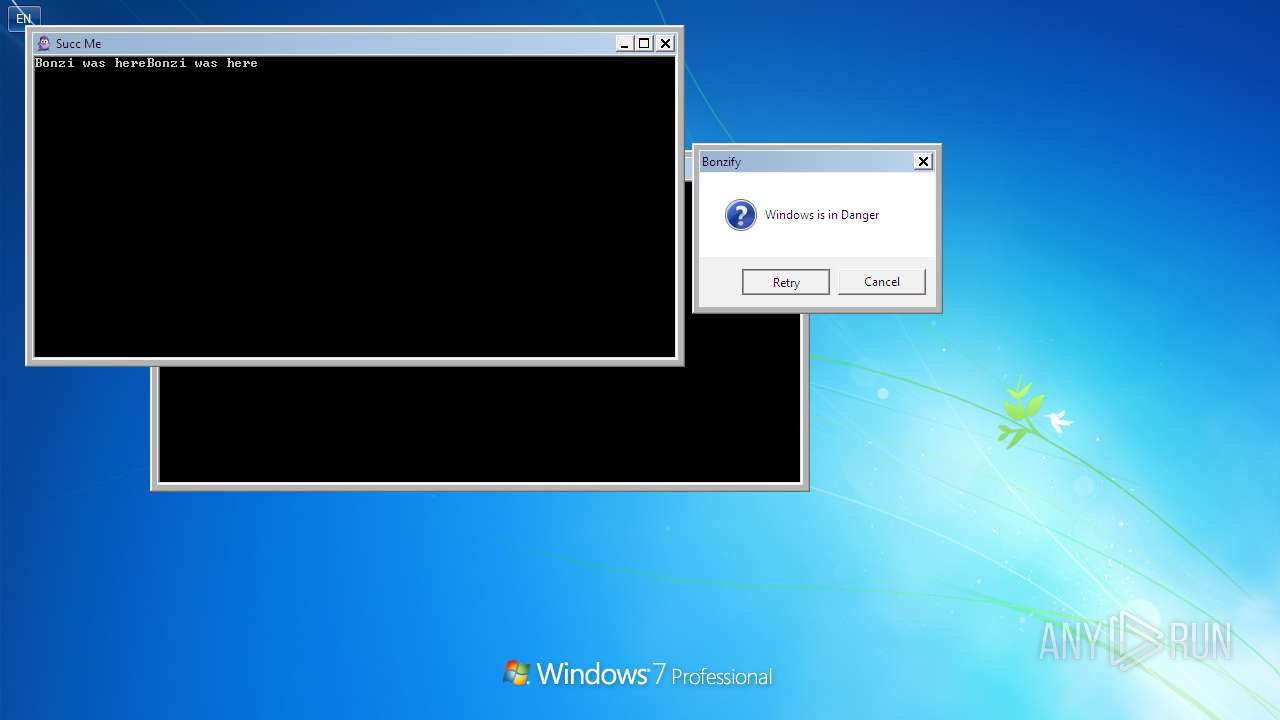The width and height of the screenshot is (1280, 720).
Task: Click the 'Windows is in Danger' message text
Action: [822, 215]
